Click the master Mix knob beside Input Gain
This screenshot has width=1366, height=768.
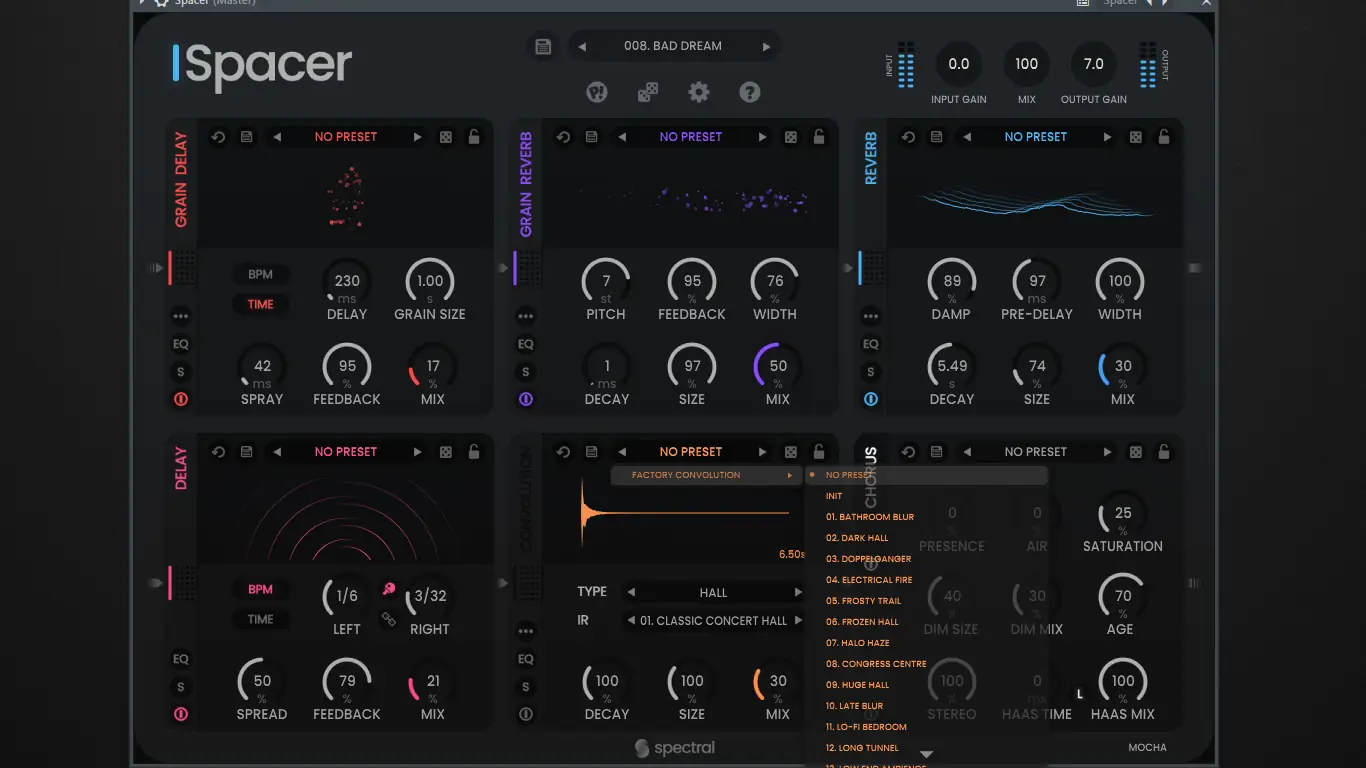[x=1027, y=64]
